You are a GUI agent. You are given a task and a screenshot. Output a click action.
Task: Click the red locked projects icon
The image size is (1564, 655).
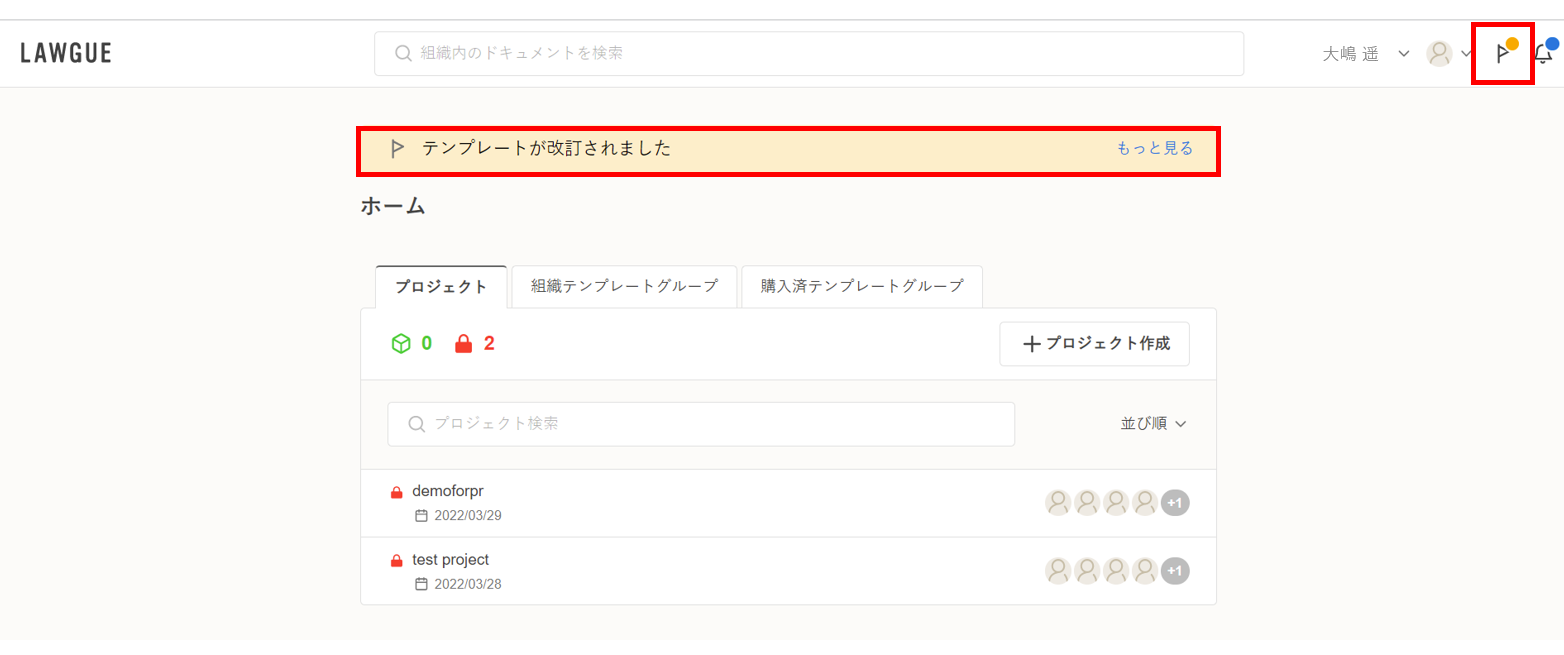[463, 344]
